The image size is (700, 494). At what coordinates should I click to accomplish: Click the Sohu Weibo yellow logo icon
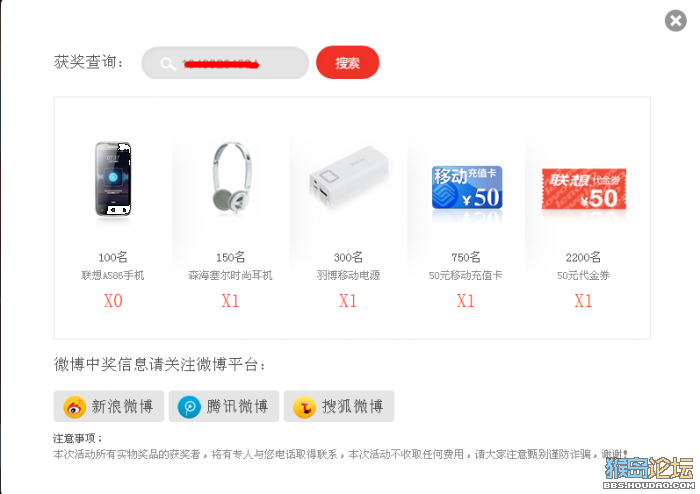tap(304, 407)
